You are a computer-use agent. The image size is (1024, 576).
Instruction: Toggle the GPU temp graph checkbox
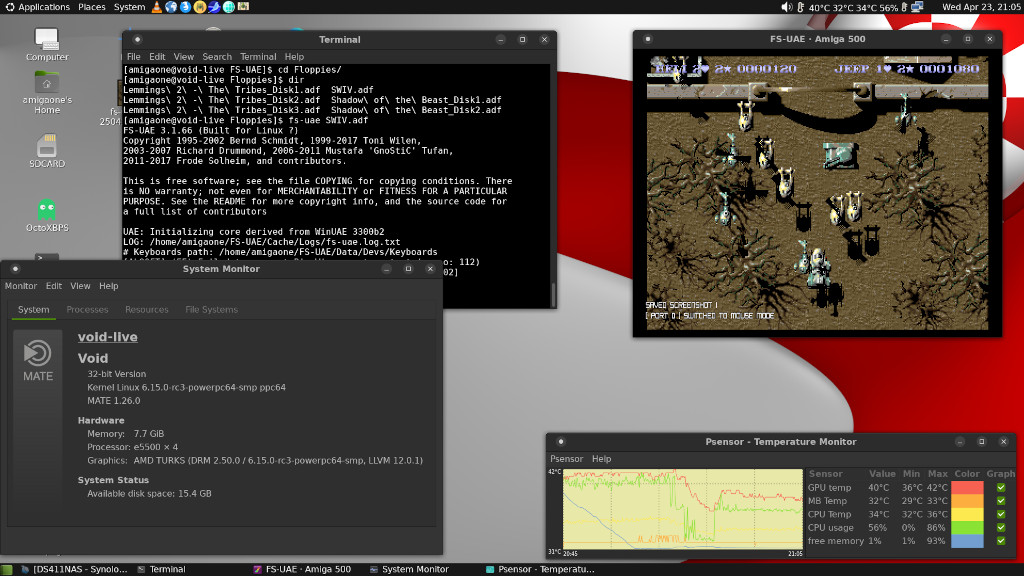click(1001, 488)
